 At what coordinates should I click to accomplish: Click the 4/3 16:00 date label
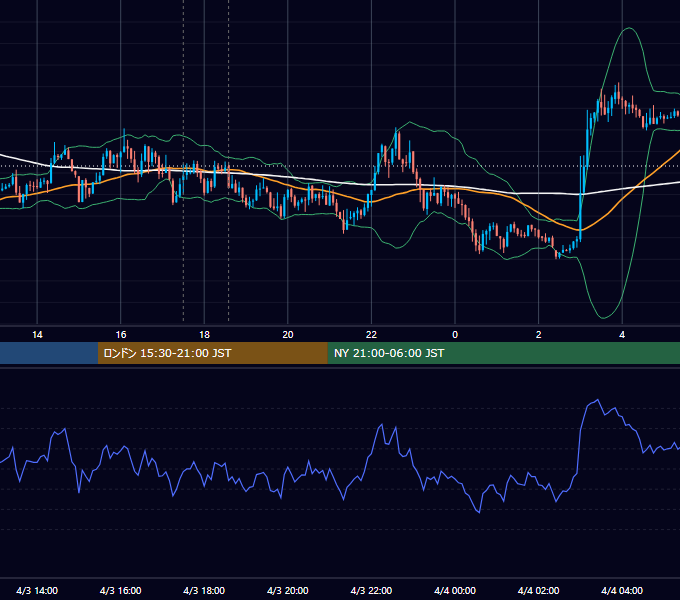[x=121, y=590]
